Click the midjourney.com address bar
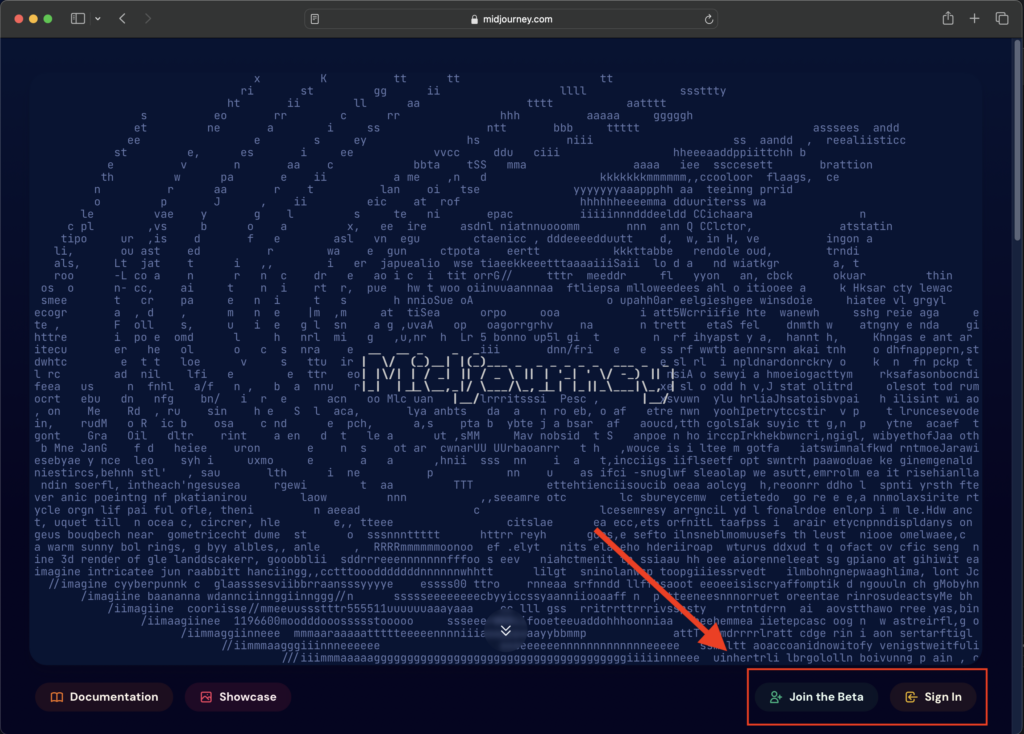This screenshot has width=1024, height=734. 511,19
